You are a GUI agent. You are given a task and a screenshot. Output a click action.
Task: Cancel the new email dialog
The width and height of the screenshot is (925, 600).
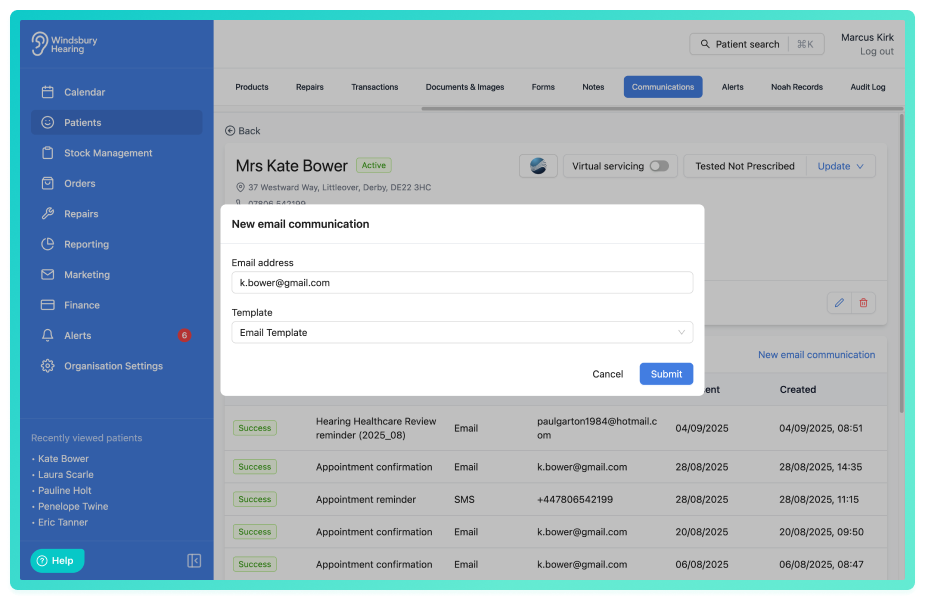click(x=608, y=374)
